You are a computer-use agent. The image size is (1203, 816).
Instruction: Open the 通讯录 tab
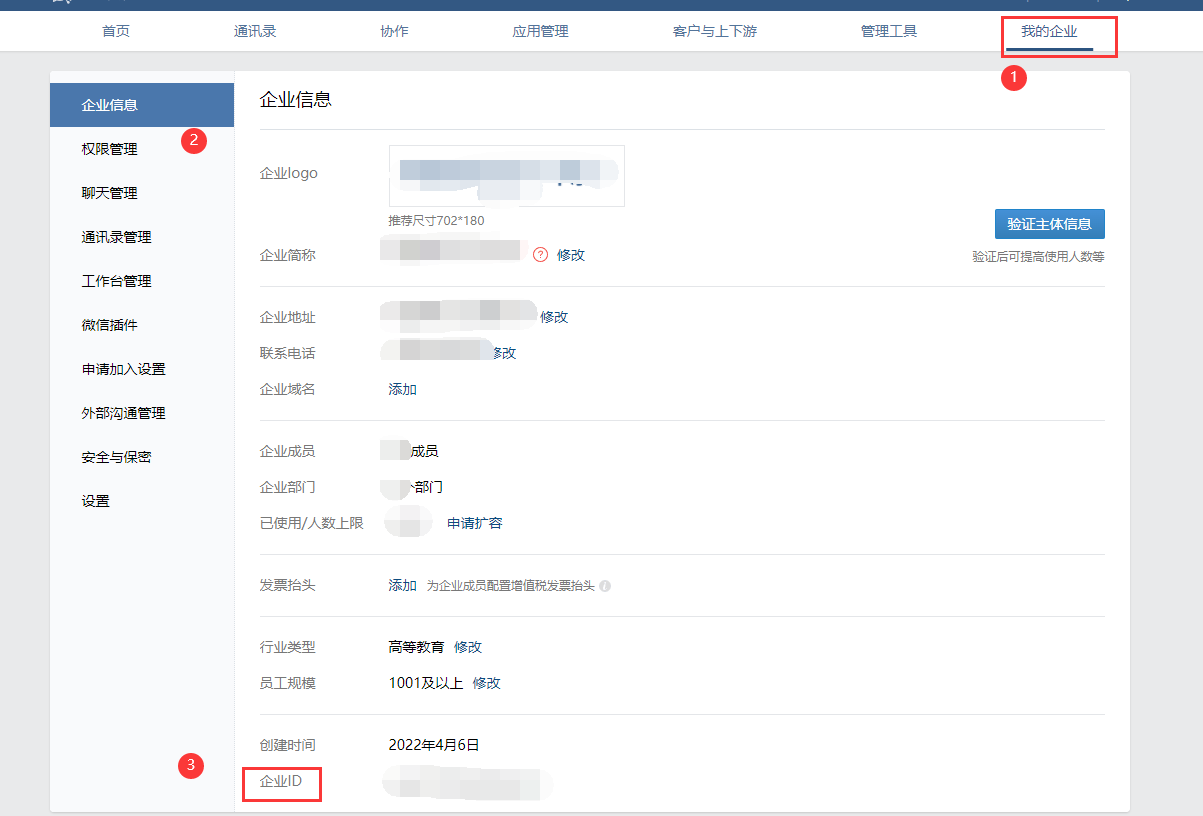[255, 31]
